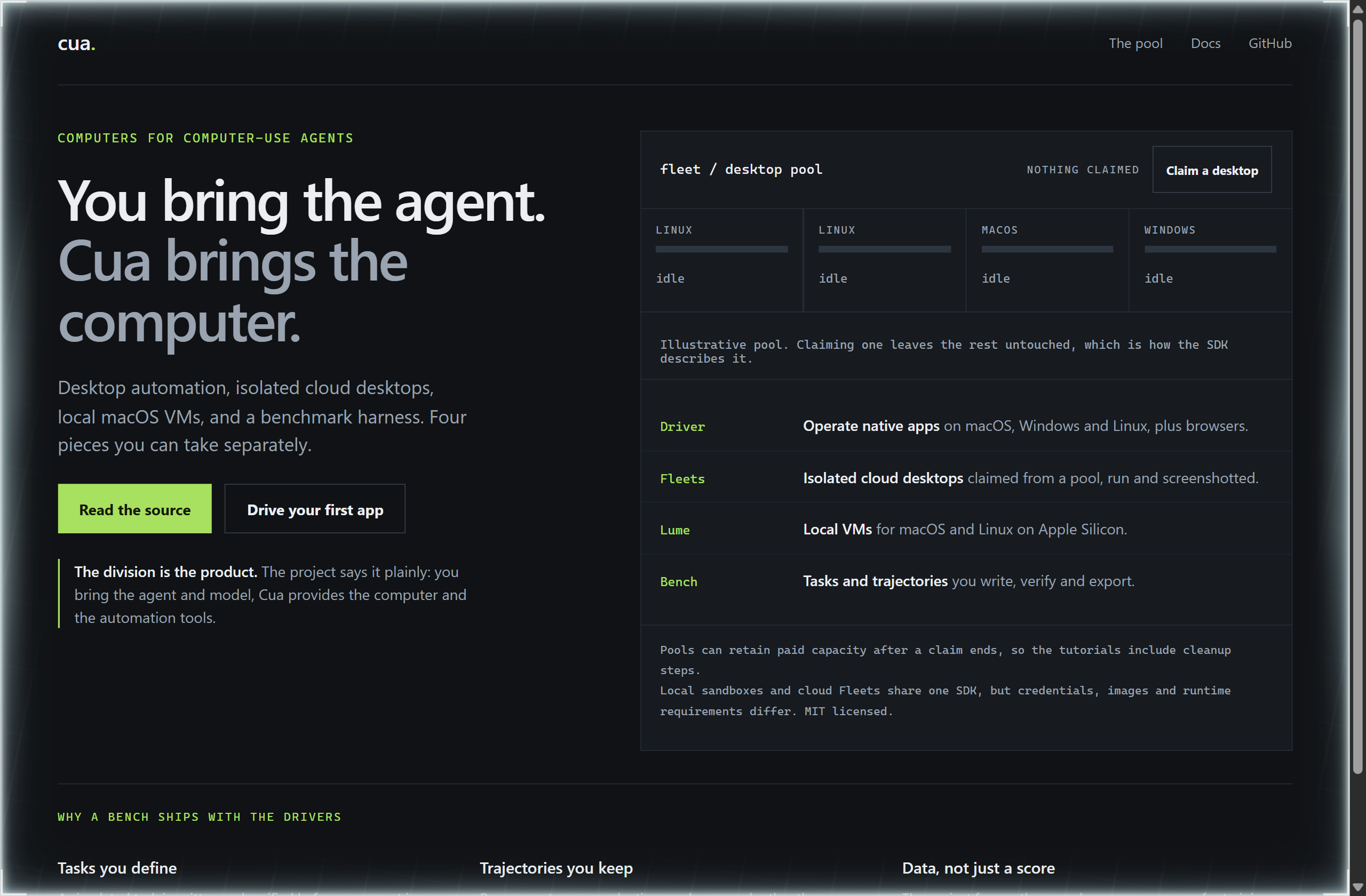Open the Docs nav link
The image size is (1366, 896).
point(1205,44)
